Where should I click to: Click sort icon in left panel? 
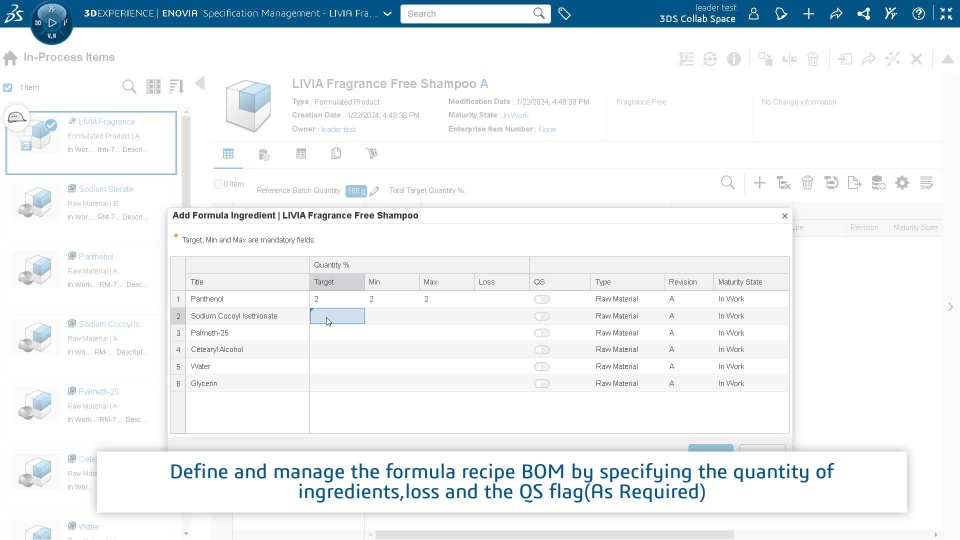pyautogui.click(x=176, y=86)
